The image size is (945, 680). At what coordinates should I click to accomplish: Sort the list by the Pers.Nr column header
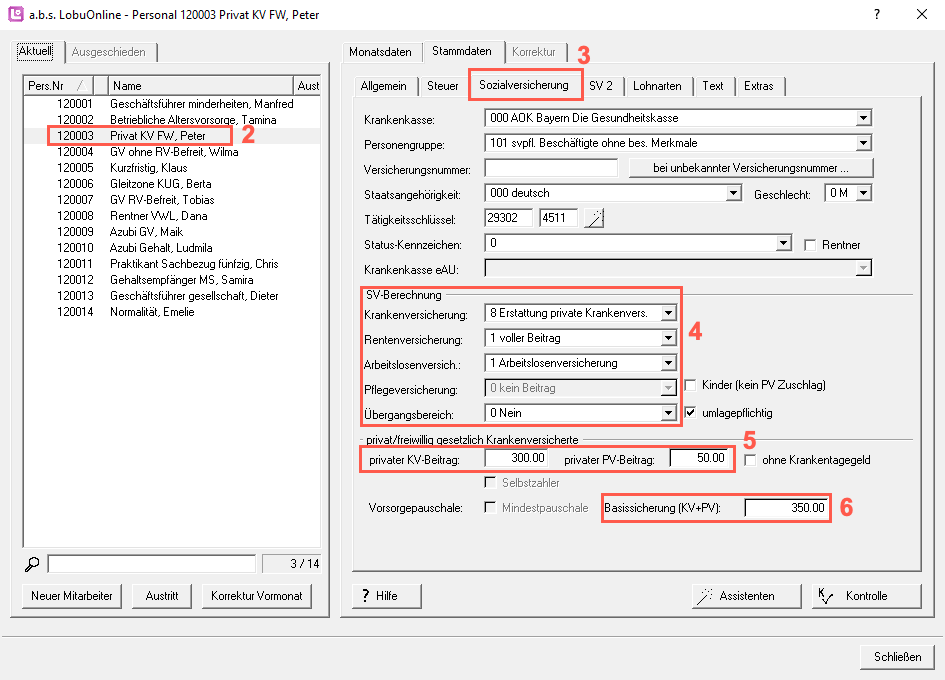[x=58, y=86]
